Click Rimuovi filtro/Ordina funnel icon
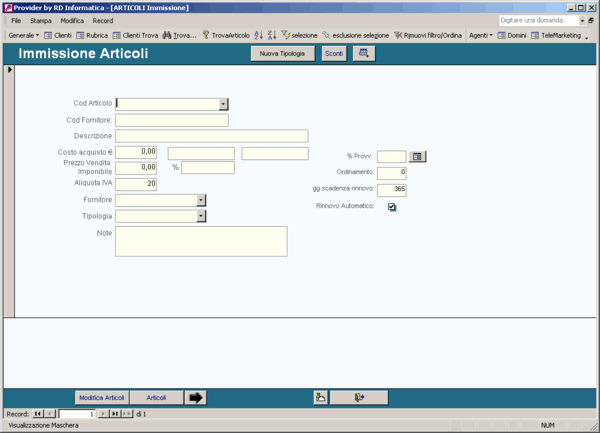Screen dimensions: 600x433 pyautogui.click(x=398, y=35)
